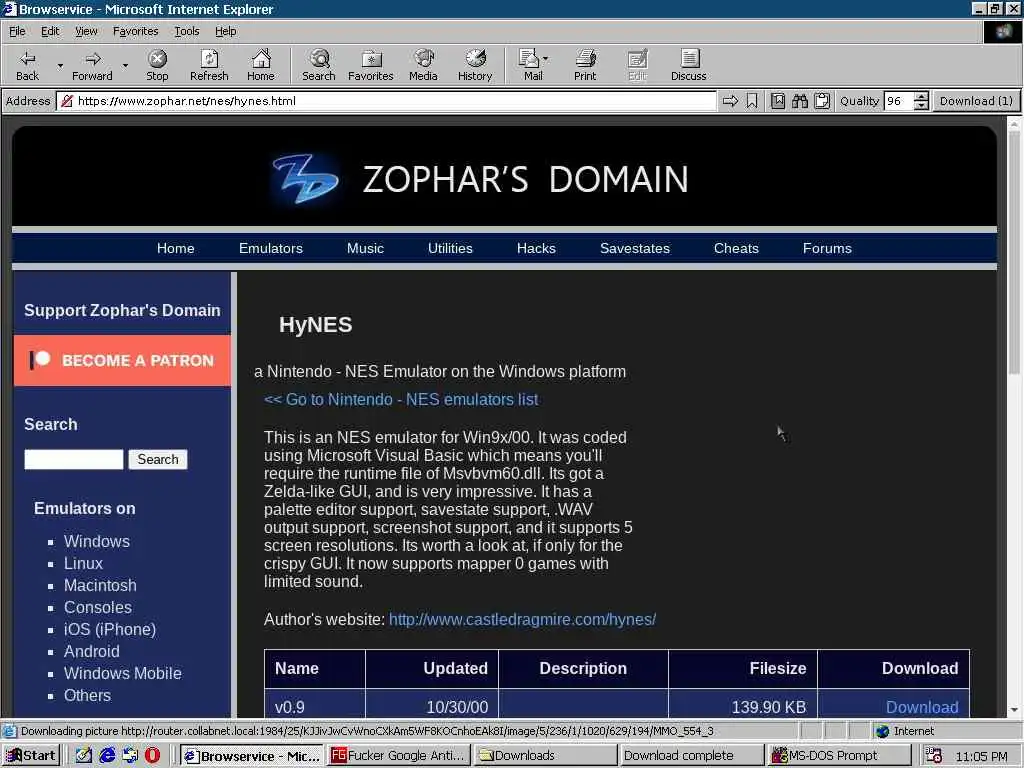Viewport: 1024px width, 768px height.
Task: Click the sidebar Search button
Action: pos(157,459)
